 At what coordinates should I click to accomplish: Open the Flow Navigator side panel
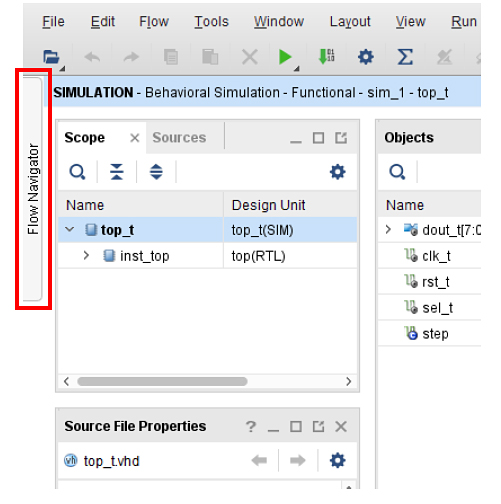(33, 189)
